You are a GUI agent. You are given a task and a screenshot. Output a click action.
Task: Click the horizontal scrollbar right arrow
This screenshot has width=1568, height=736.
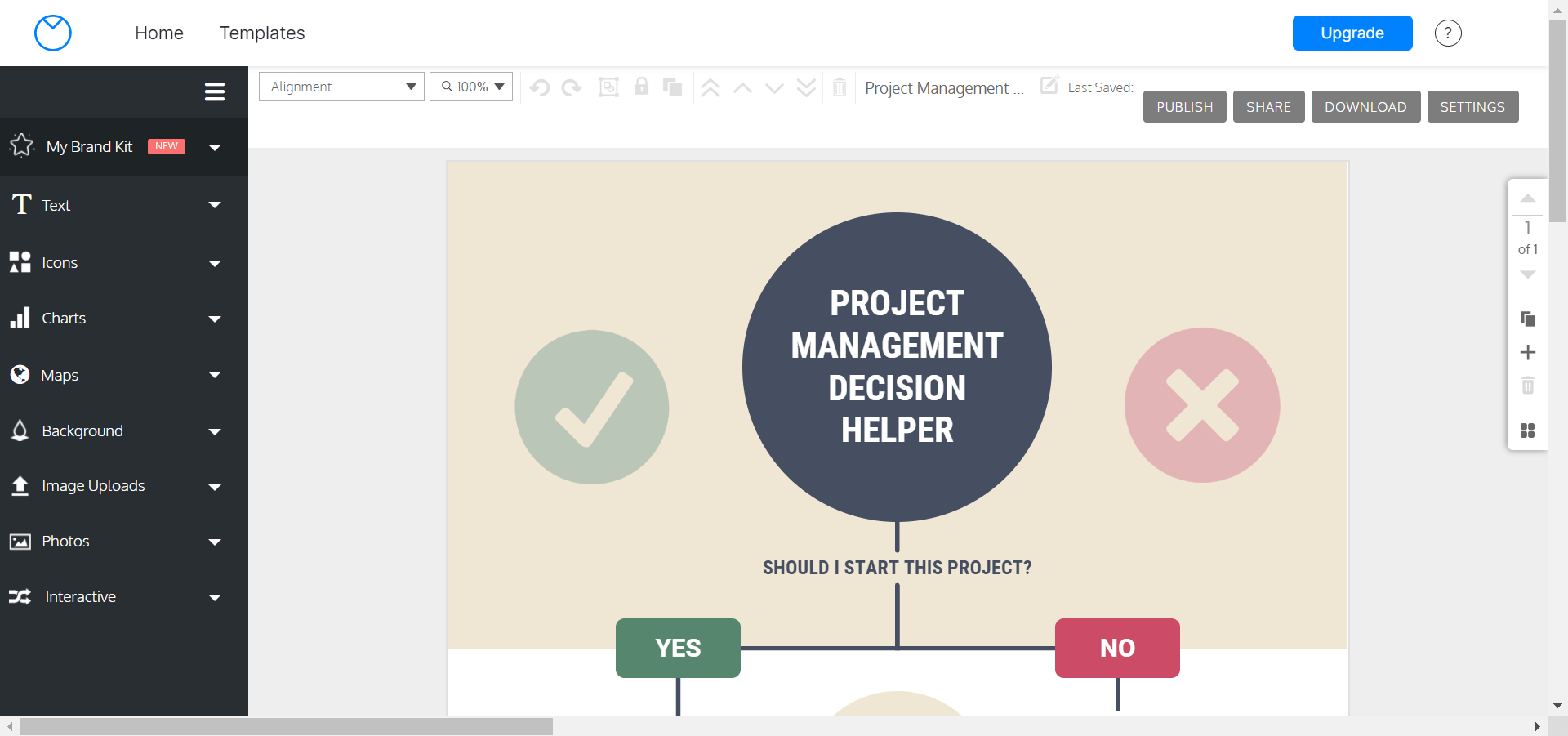pos(1538,726)
